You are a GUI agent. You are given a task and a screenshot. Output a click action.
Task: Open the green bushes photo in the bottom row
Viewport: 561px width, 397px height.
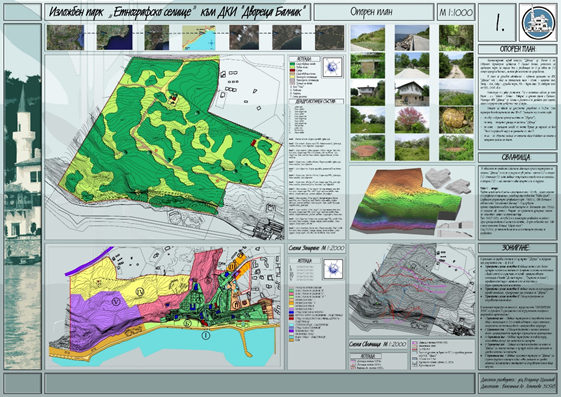point(412,147)
